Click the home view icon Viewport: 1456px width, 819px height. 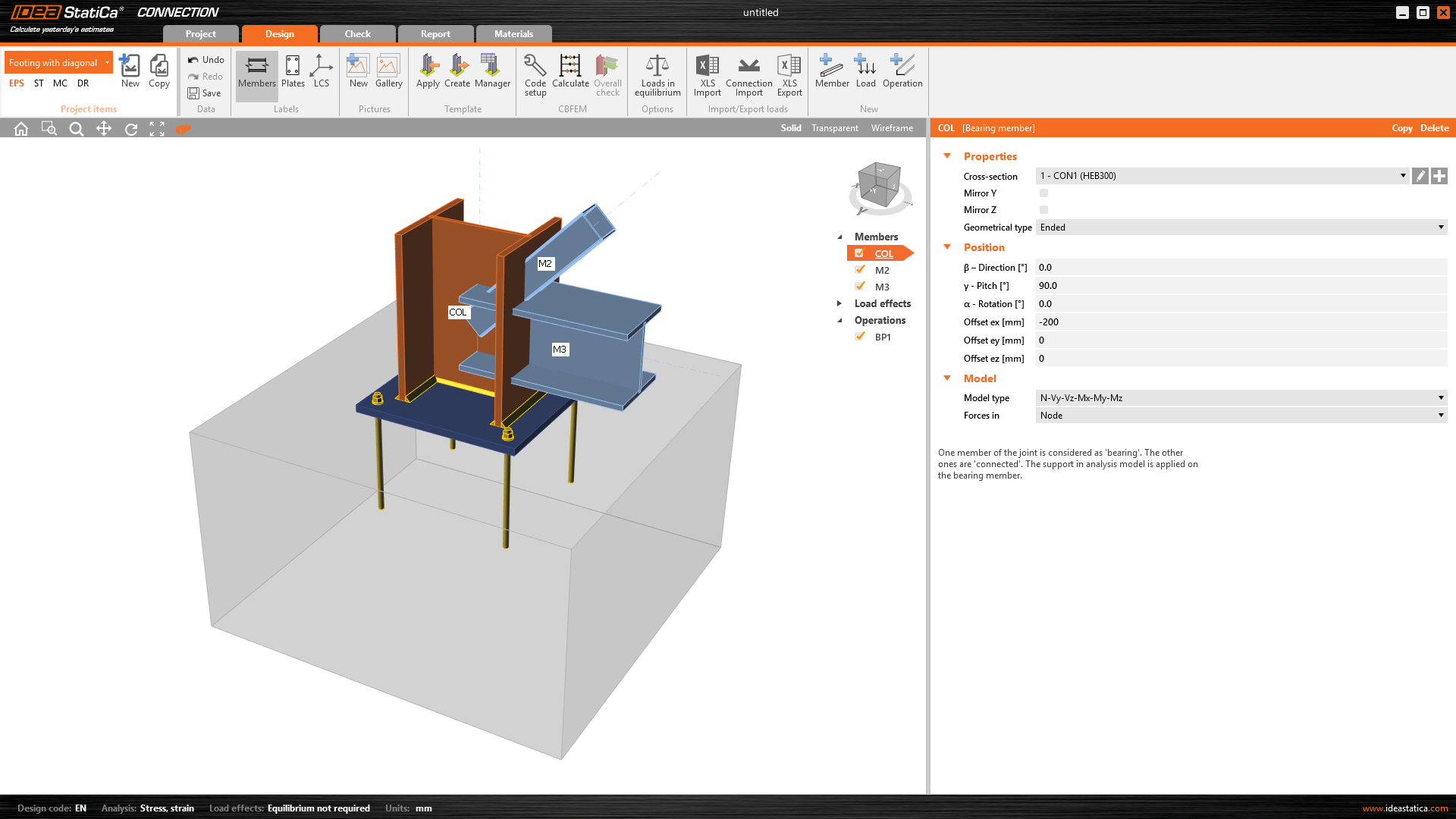pyautogui.click(x=21, y=129)
